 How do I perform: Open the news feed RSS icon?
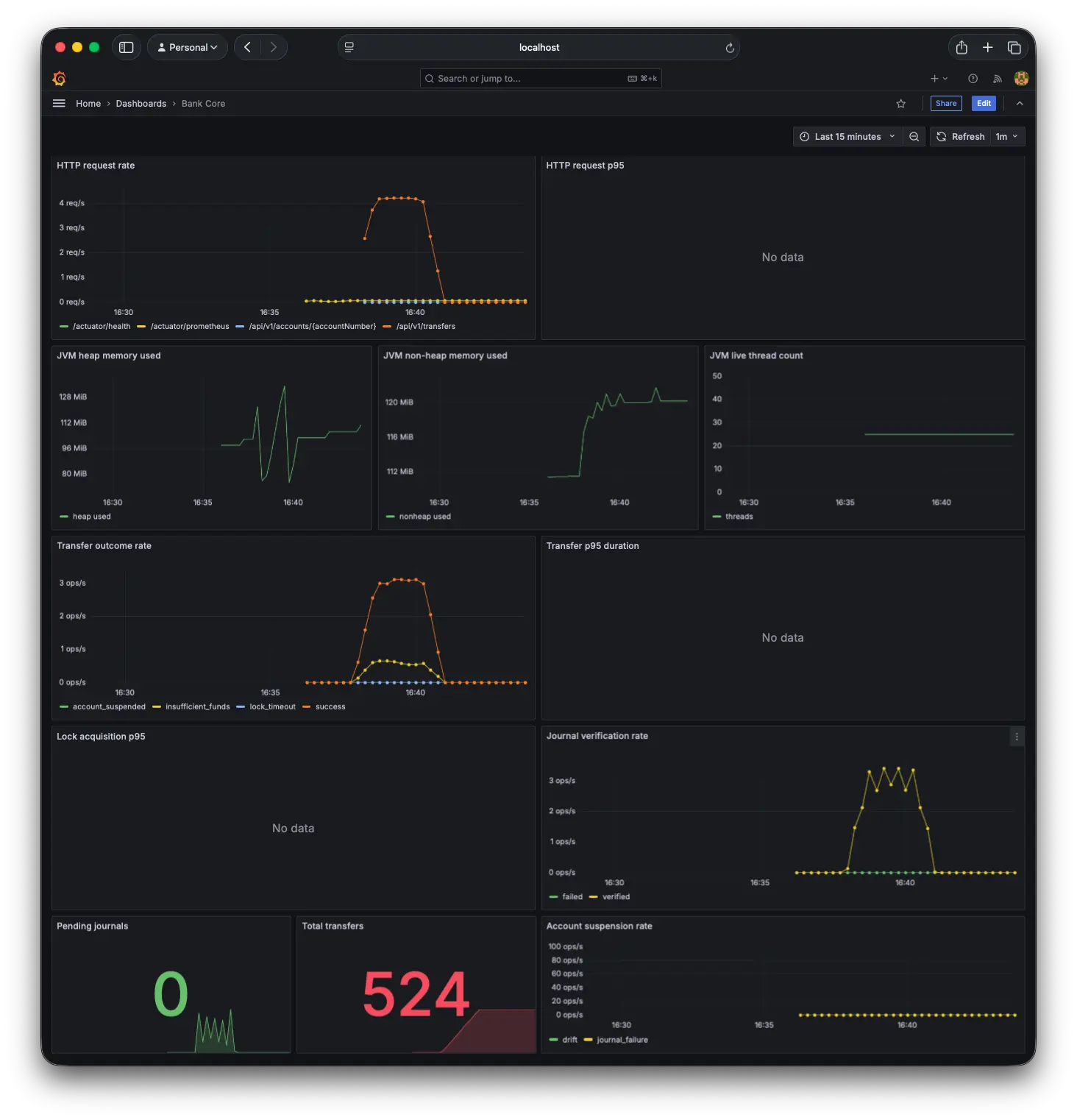(x=997, y=79)
